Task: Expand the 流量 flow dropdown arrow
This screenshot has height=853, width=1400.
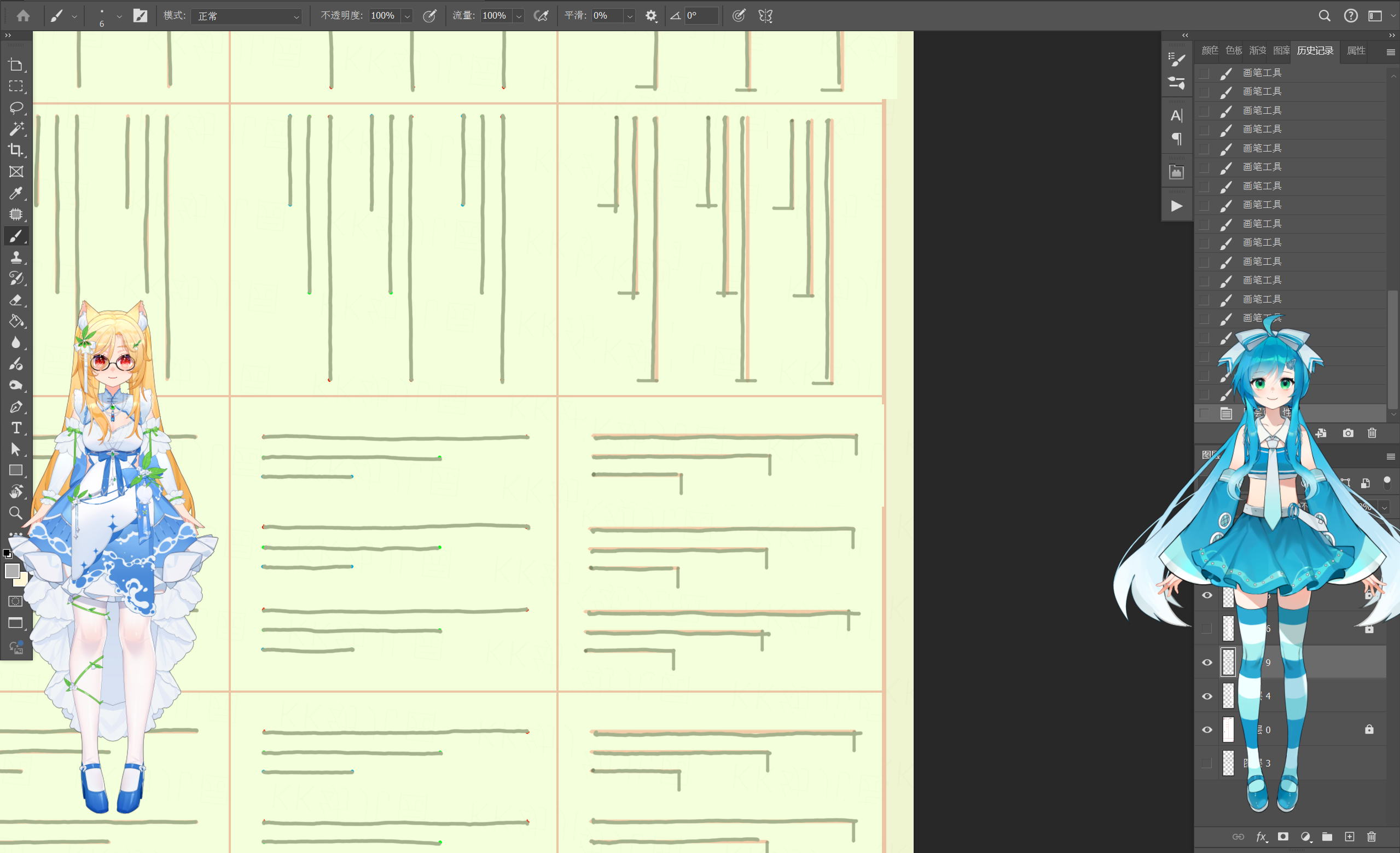Action: [518, 16]
